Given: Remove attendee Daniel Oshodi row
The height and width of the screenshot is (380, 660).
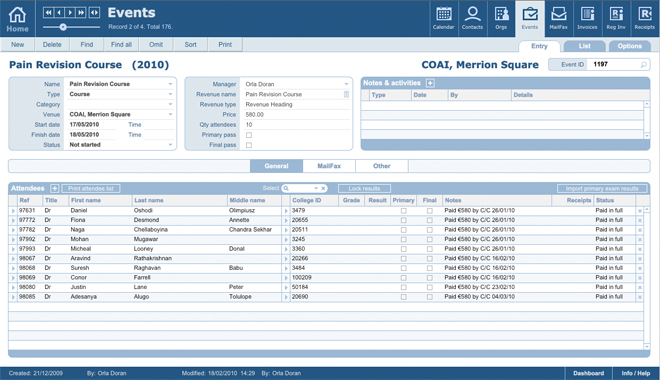Looking at the screenshot, I should click(640, 211).
